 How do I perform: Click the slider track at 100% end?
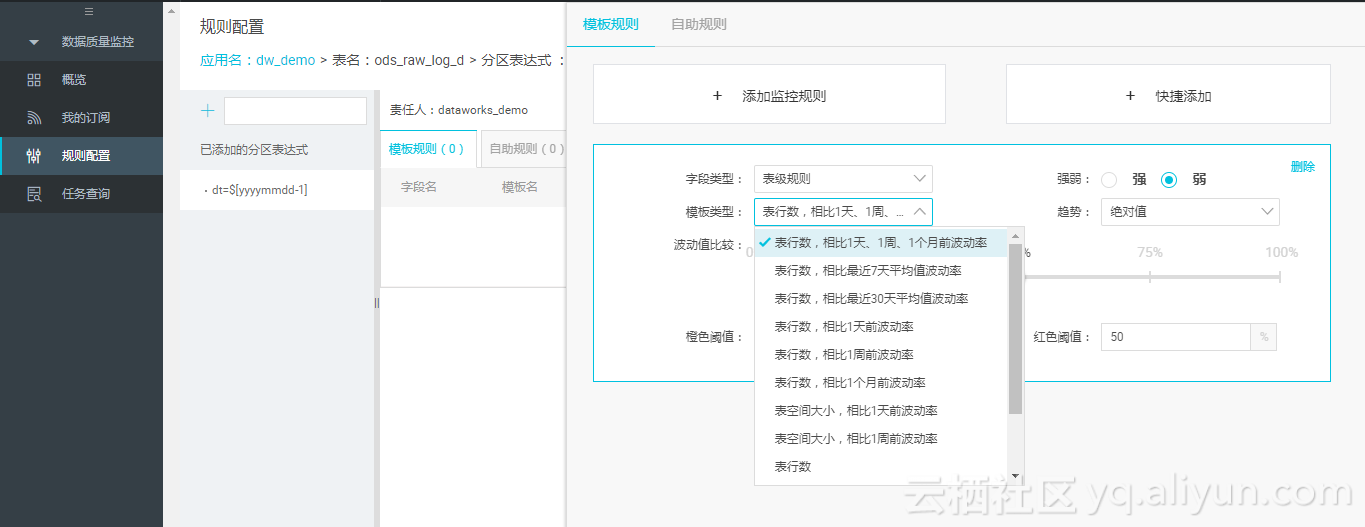tap(1280, 276)
